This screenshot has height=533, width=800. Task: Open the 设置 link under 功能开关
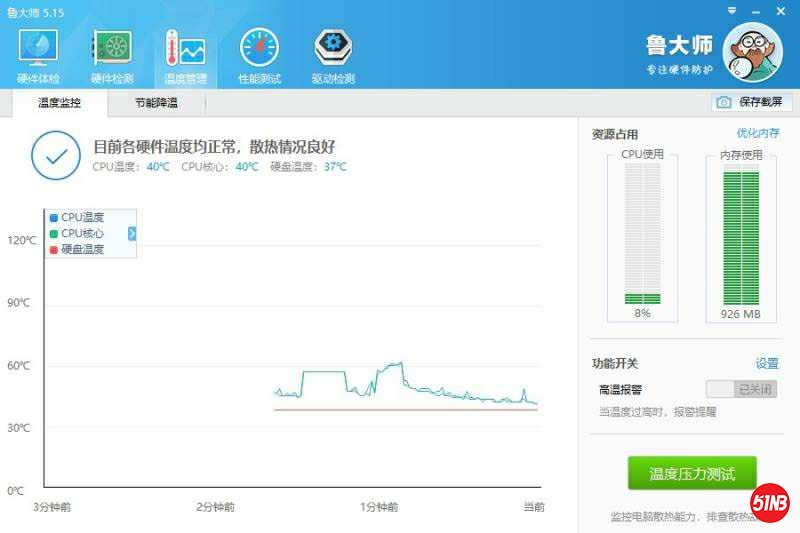766,363
